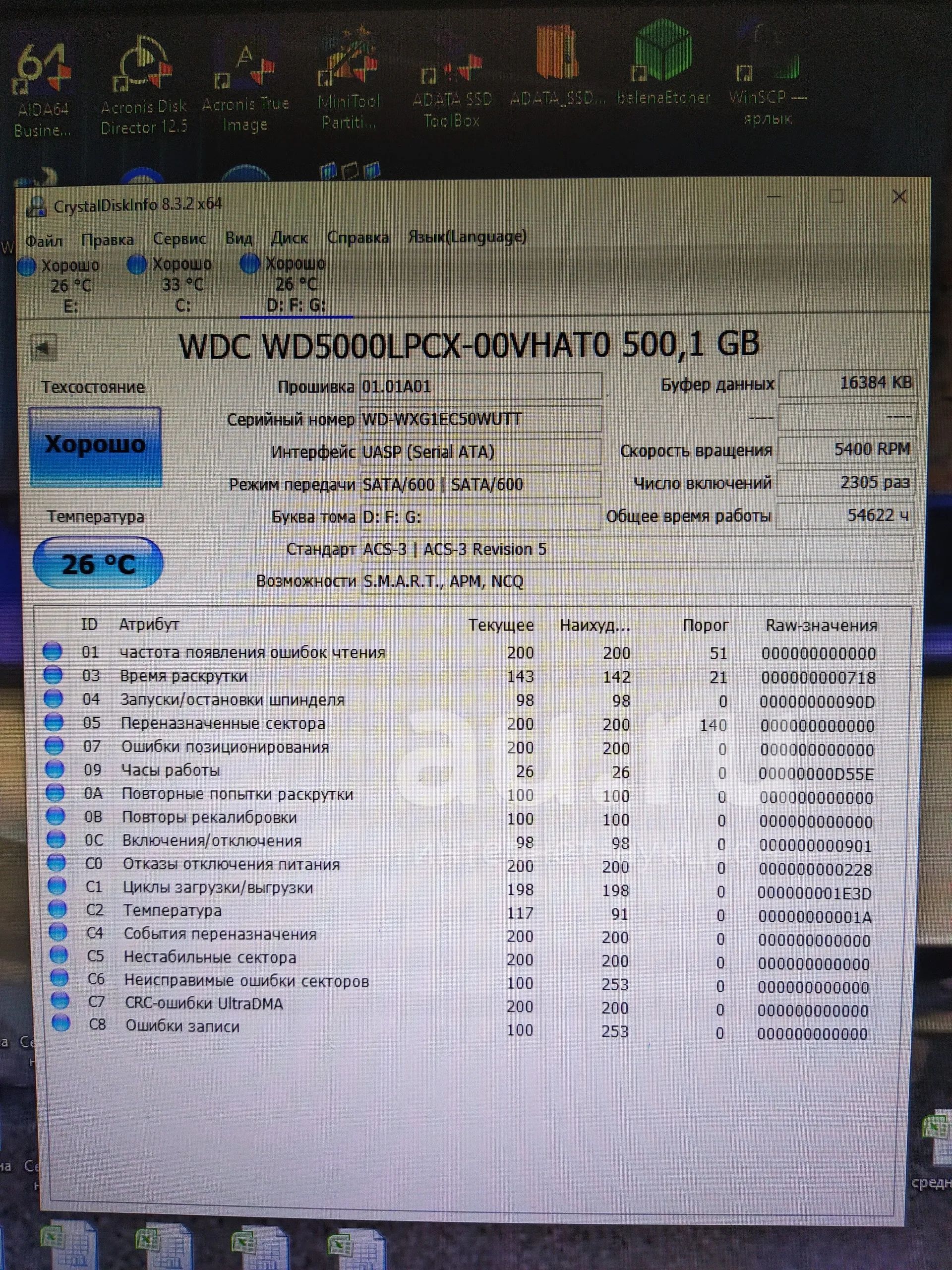The width and height of the screenshot is (952, 1270).
Task: Click status dot of Нестабильные сектора row
Action: coord(59,956)
